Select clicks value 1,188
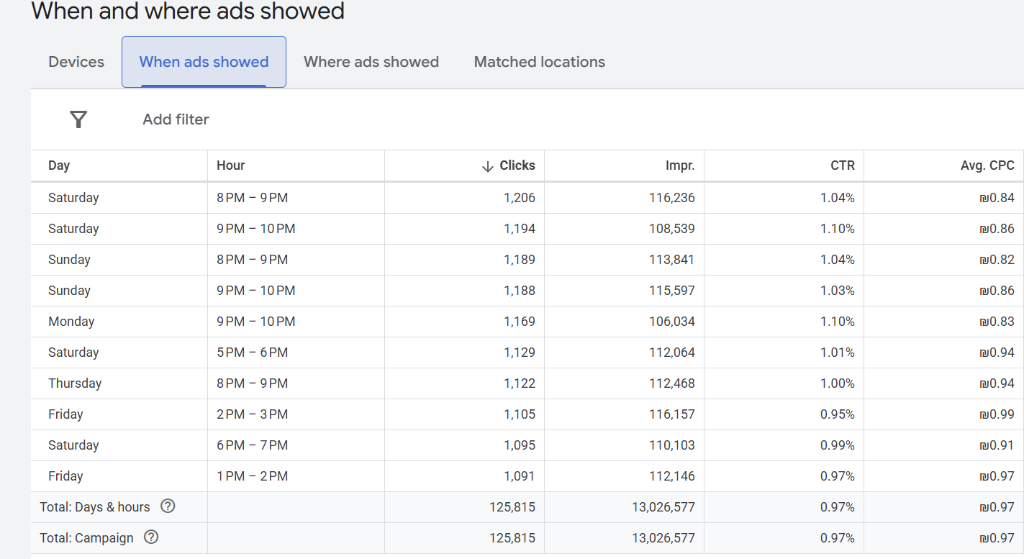 point(519,291)
